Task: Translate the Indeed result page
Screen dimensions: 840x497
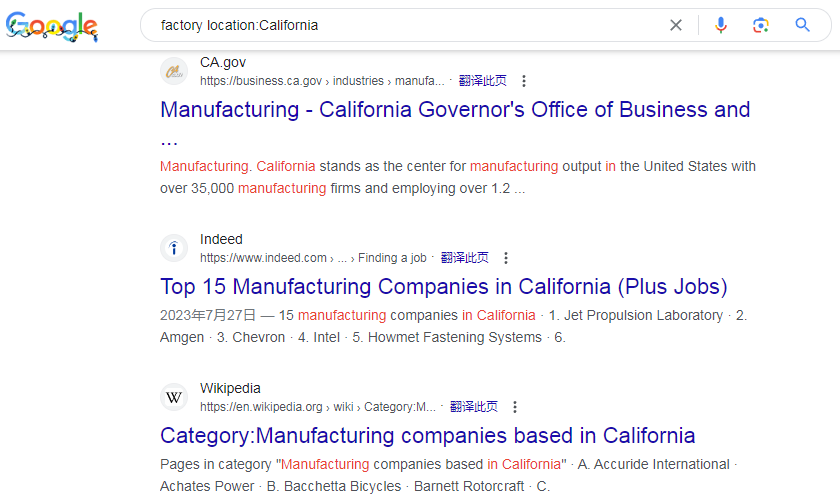Action: coord(465,258)
